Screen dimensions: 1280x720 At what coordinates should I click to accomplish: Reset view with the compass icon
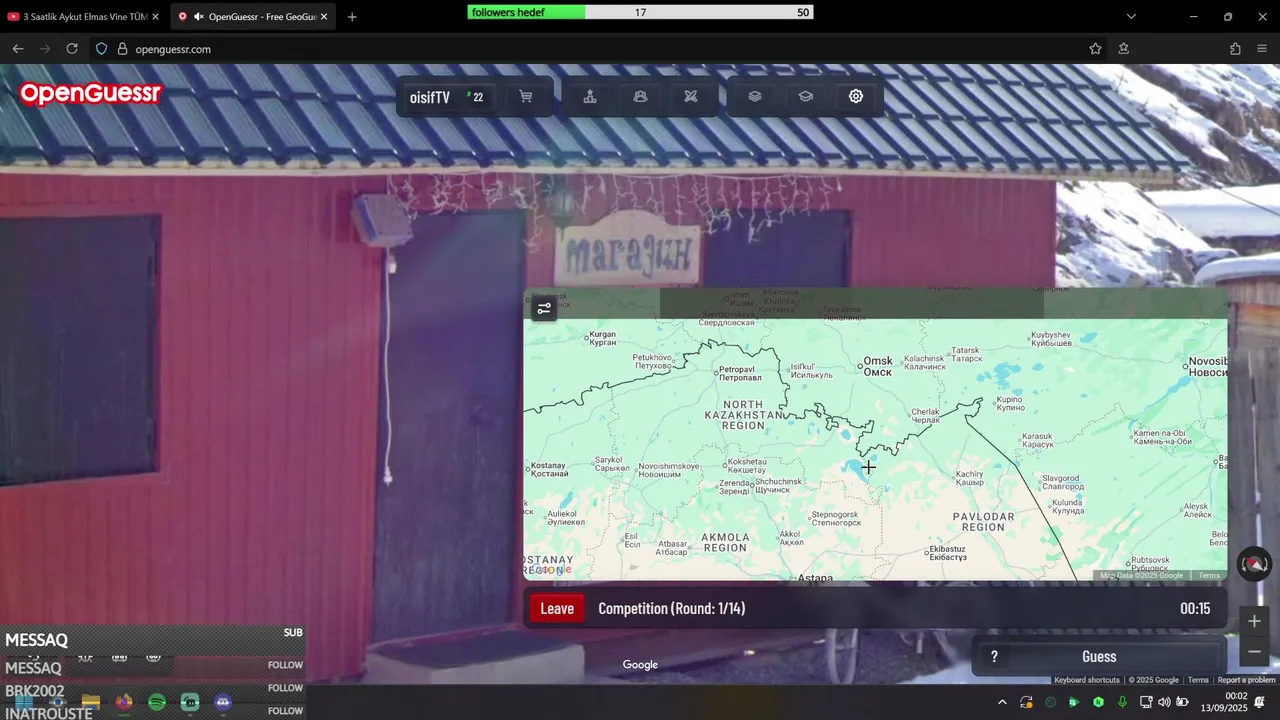click(1254, 564)
